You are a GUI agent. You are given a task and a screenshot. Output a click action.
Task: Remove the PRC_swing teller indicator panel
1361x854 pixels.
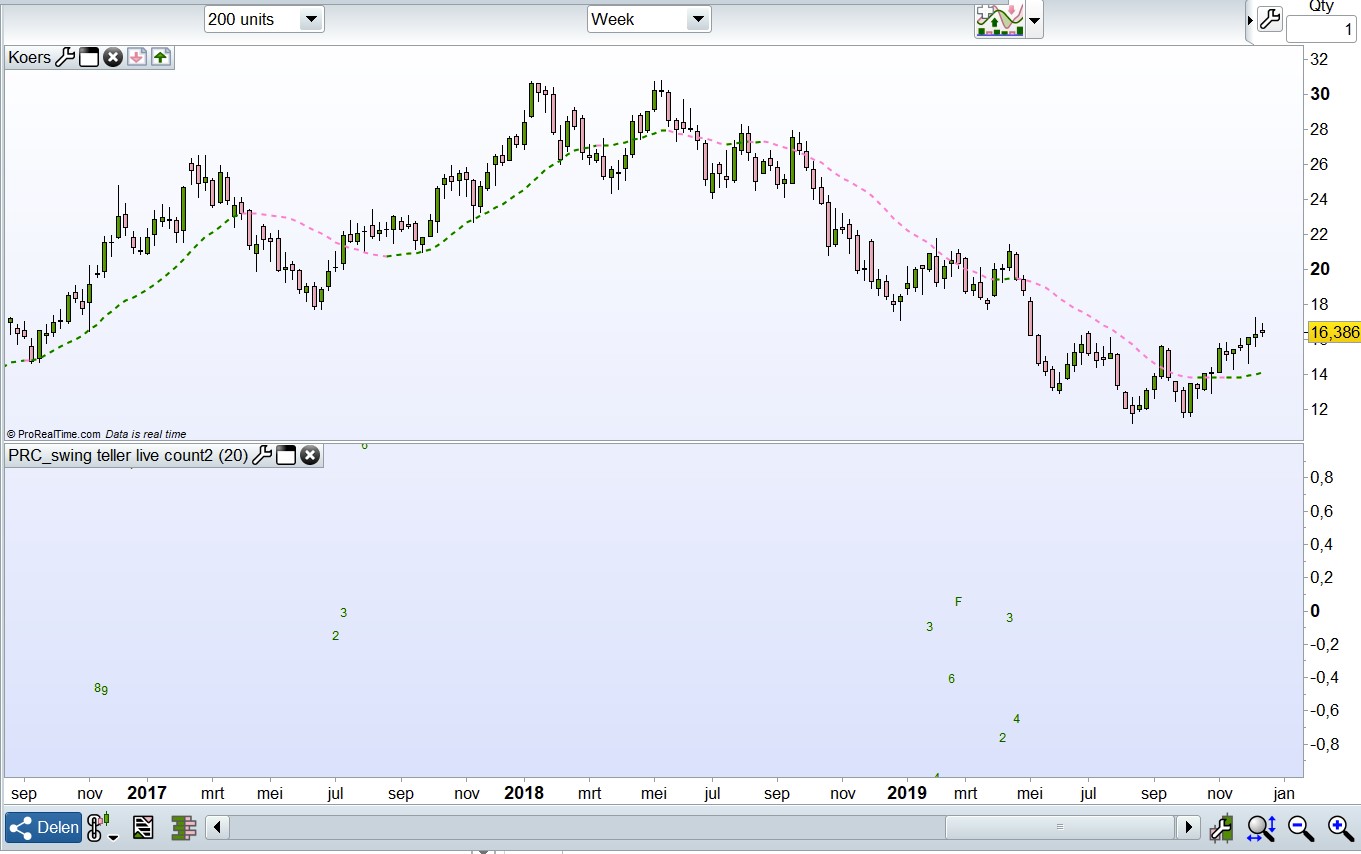pyautogui.click(x=310, y=456)
